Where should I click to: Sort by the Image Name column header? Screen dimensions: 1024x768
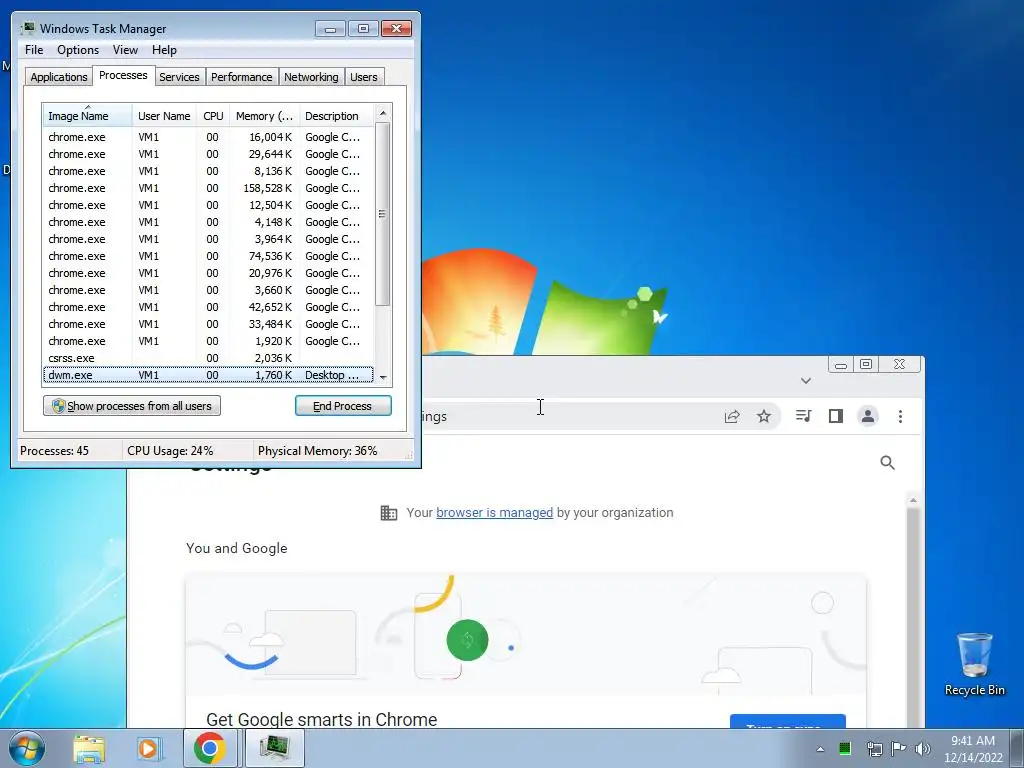click(88, 116)
